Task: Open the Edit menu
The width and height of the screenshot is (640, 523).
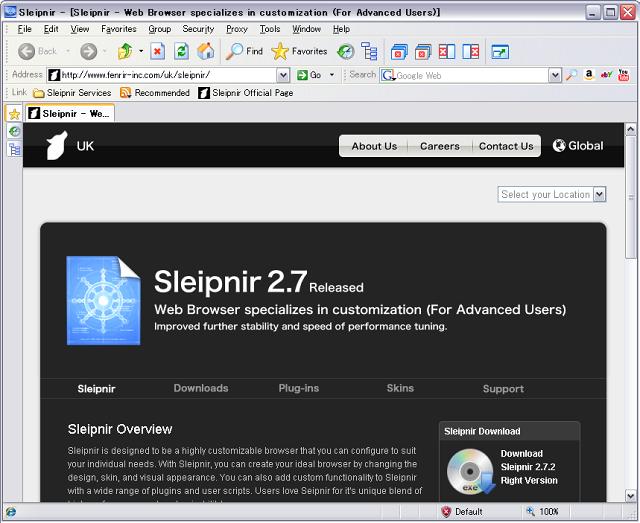Action: pos(51,29)
